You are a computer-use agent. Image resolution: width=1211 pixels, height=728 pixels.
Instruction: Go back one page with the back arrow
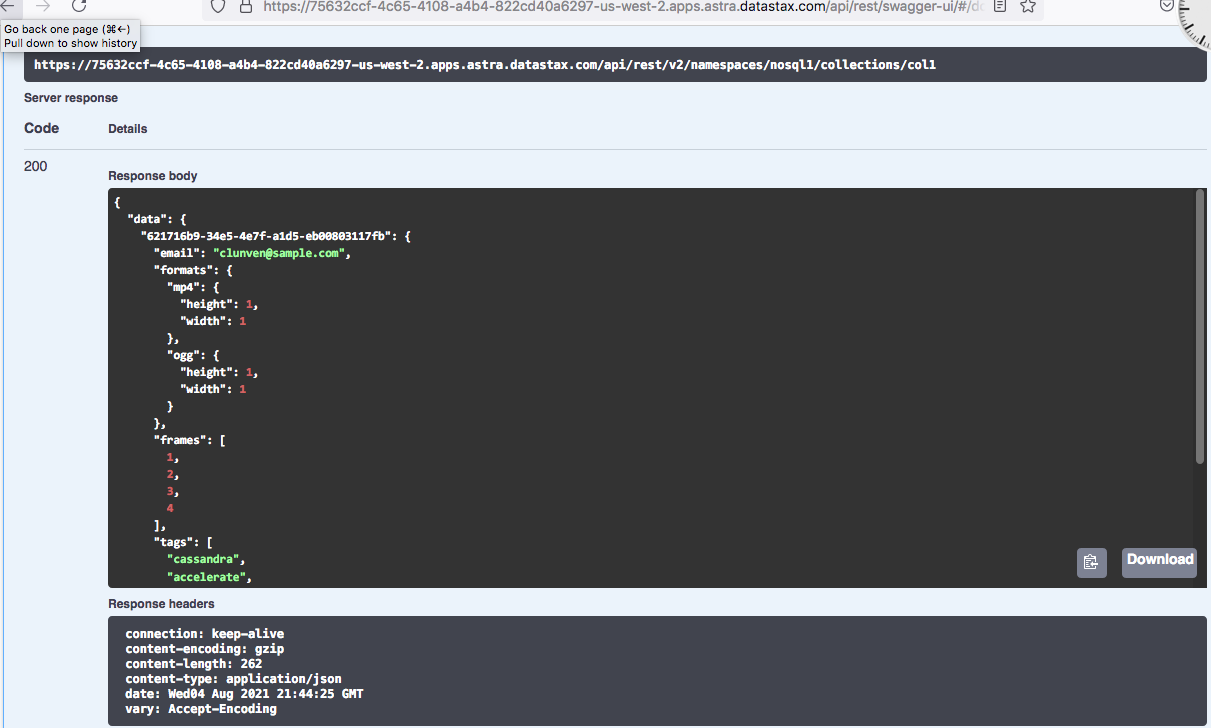point(11,6)
